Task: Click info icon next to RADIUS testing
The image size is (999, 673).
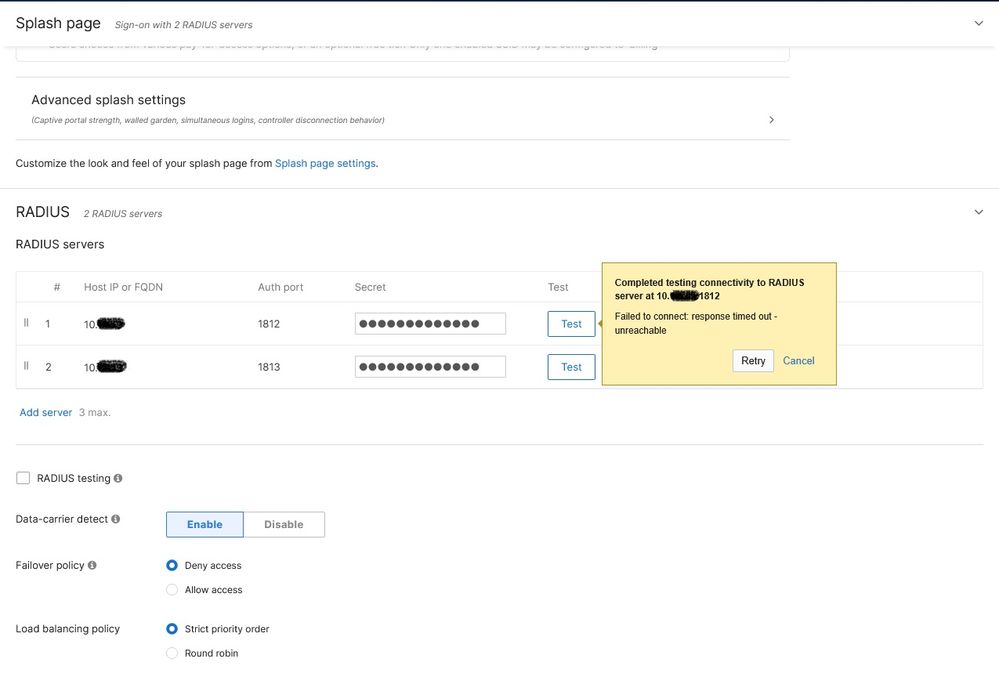Action: [118, 479]
